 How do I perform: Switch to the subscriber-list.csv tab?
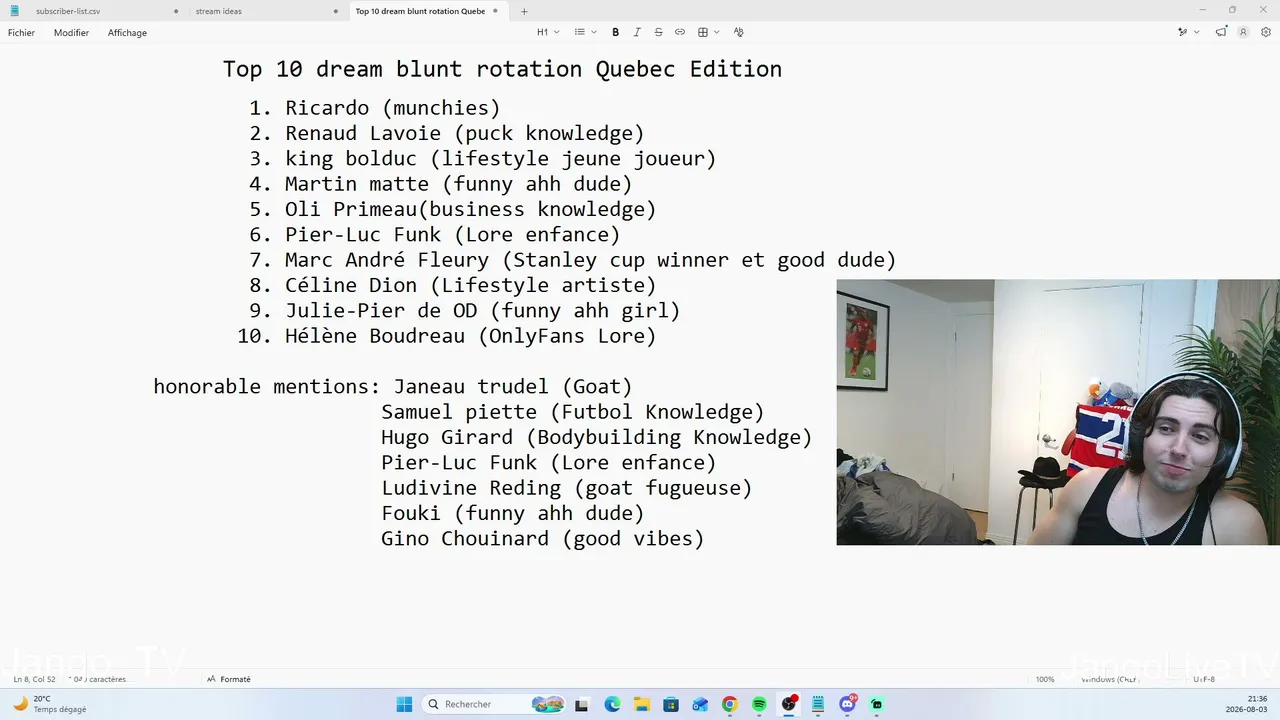pos(105,11)
